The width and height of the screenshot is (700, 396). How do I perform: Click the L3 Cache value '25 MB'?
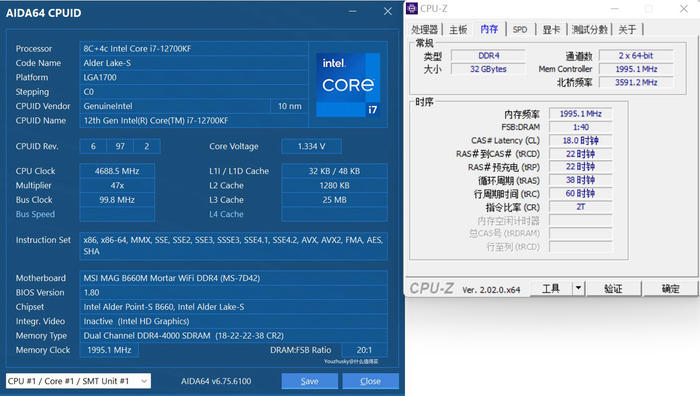click(x=334, y=200)
